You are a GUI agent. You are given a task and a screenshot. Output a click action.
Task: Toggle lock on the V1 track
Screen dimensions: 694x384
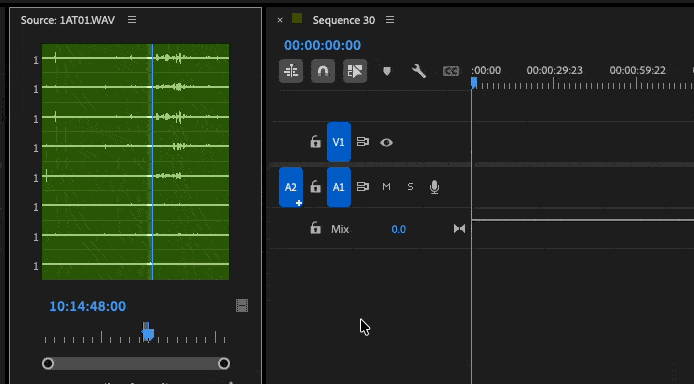point(315,142)
